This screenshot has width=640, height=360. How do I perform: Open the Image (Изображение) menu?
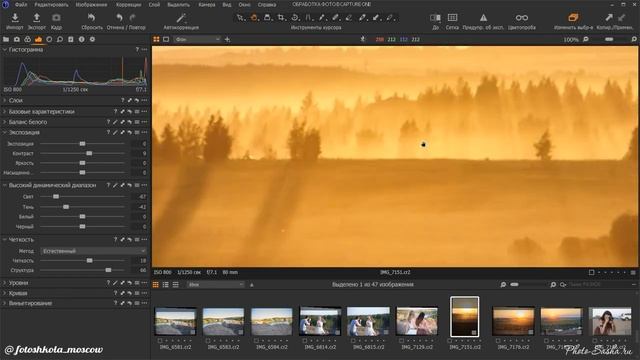91,4
